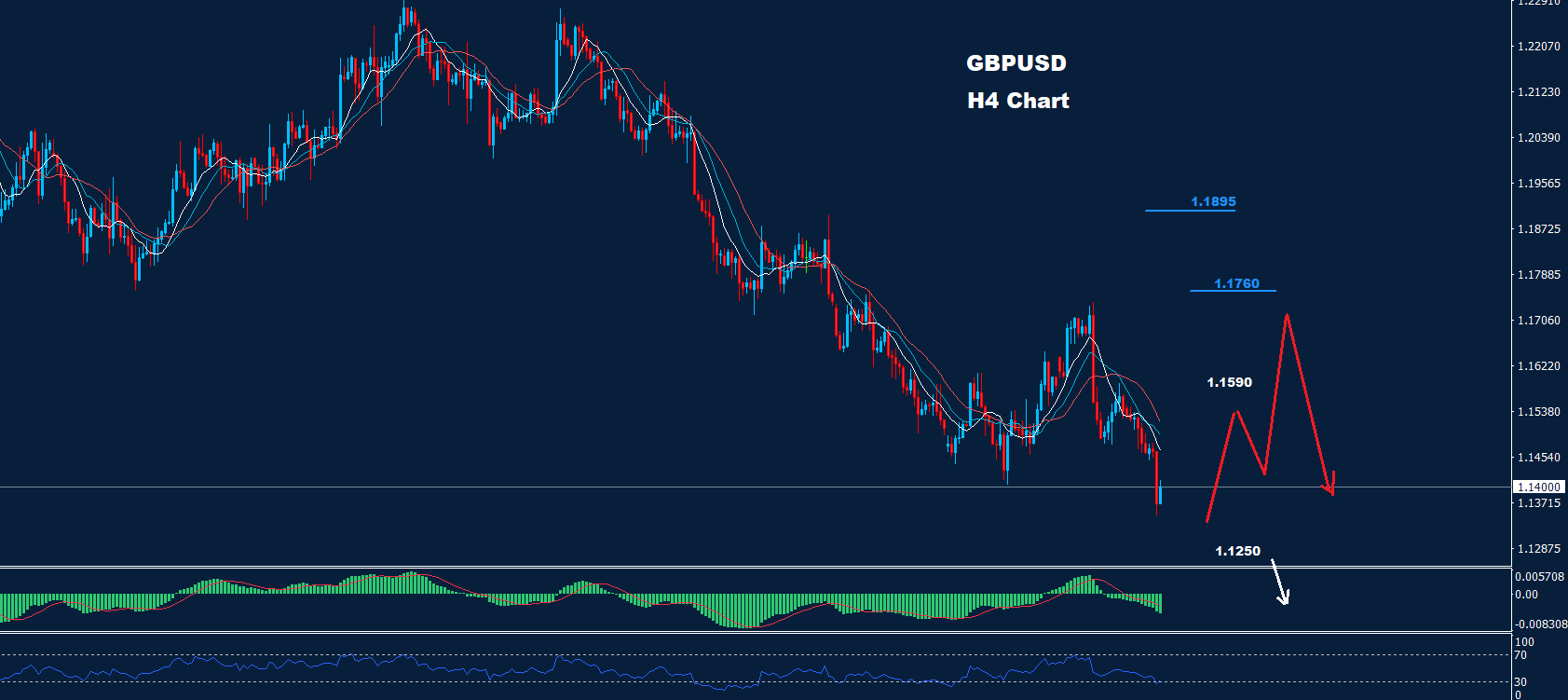The height and width of the screenshot is (700, 1568).
Task: Click the RSI 70 overbought level label
Action: point(1520,656)
